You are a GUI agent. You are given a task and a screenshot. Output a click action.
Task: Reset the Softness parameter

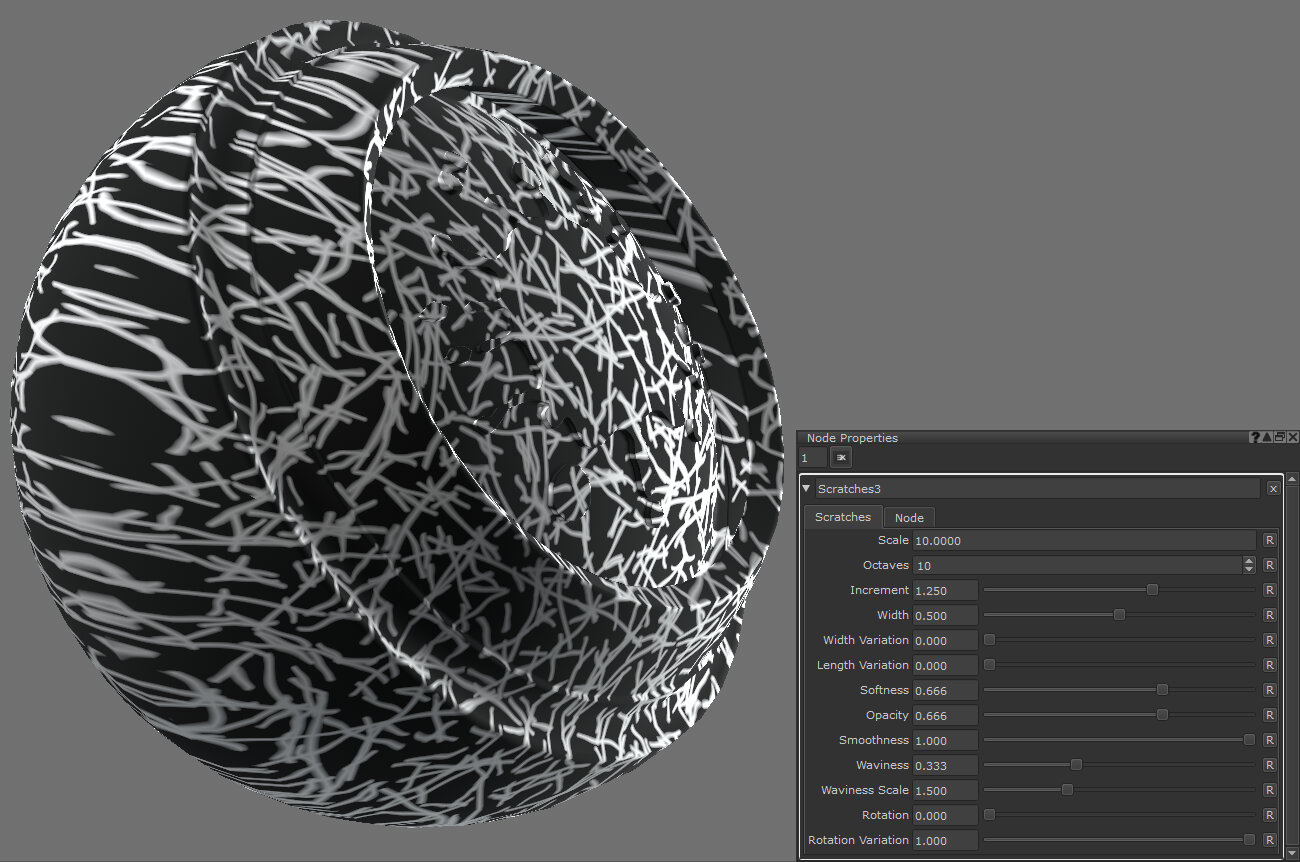(1270, 690)
